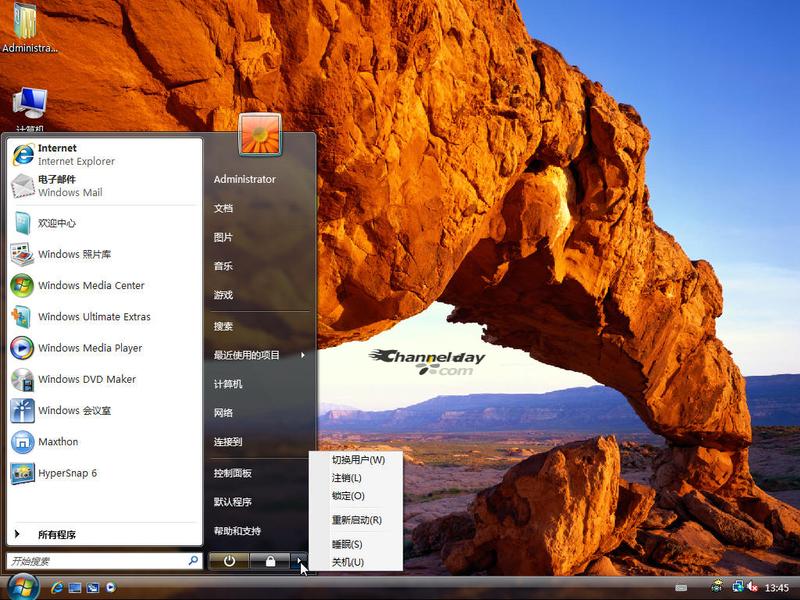Open 搜索 in Start menu
Screen dimensions: 800x600
pyautogui.click(x=260, y=326)
